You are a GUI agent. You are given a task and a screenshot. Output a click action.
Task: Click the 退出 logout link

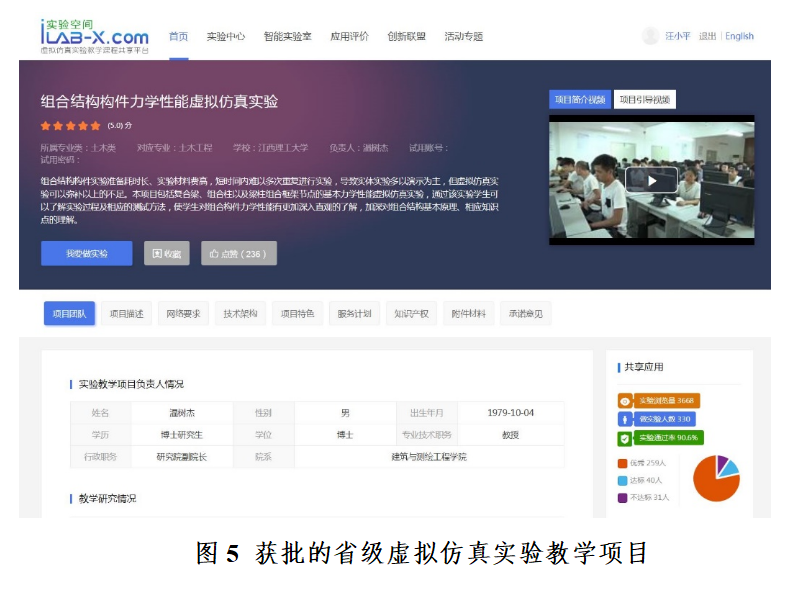pos(707,36)
